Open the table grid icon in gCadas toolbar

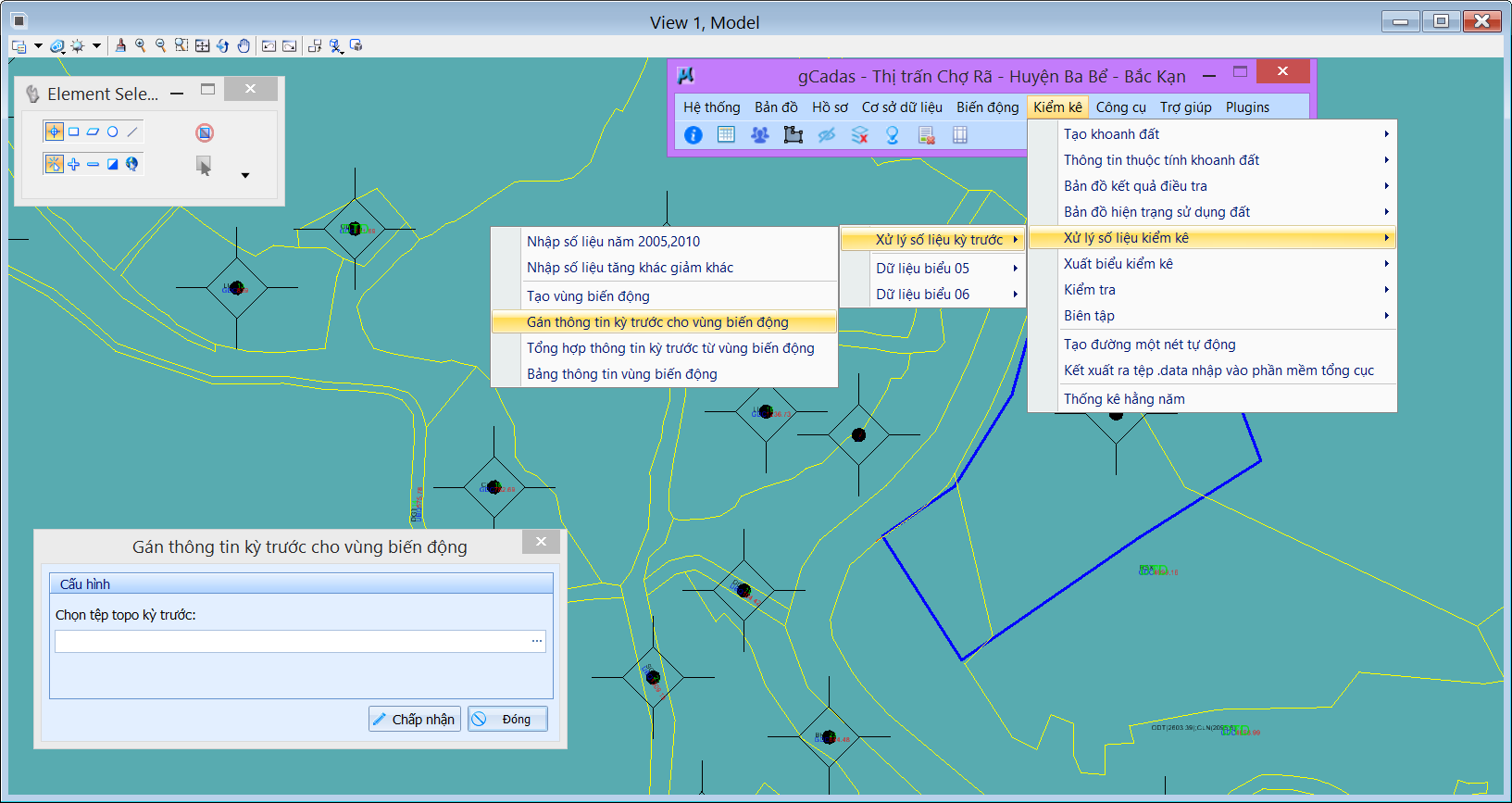pyautogui.click(x=726, y=135)
